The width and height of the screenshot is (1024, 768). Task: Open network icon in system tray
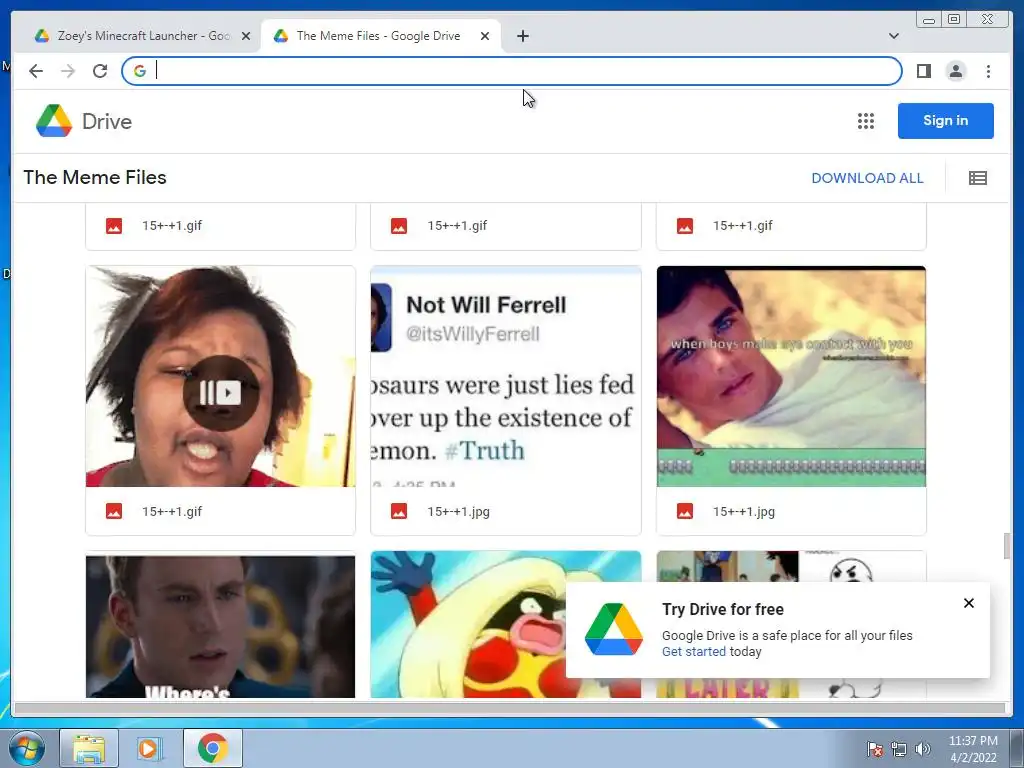click(x=899, y=749)
